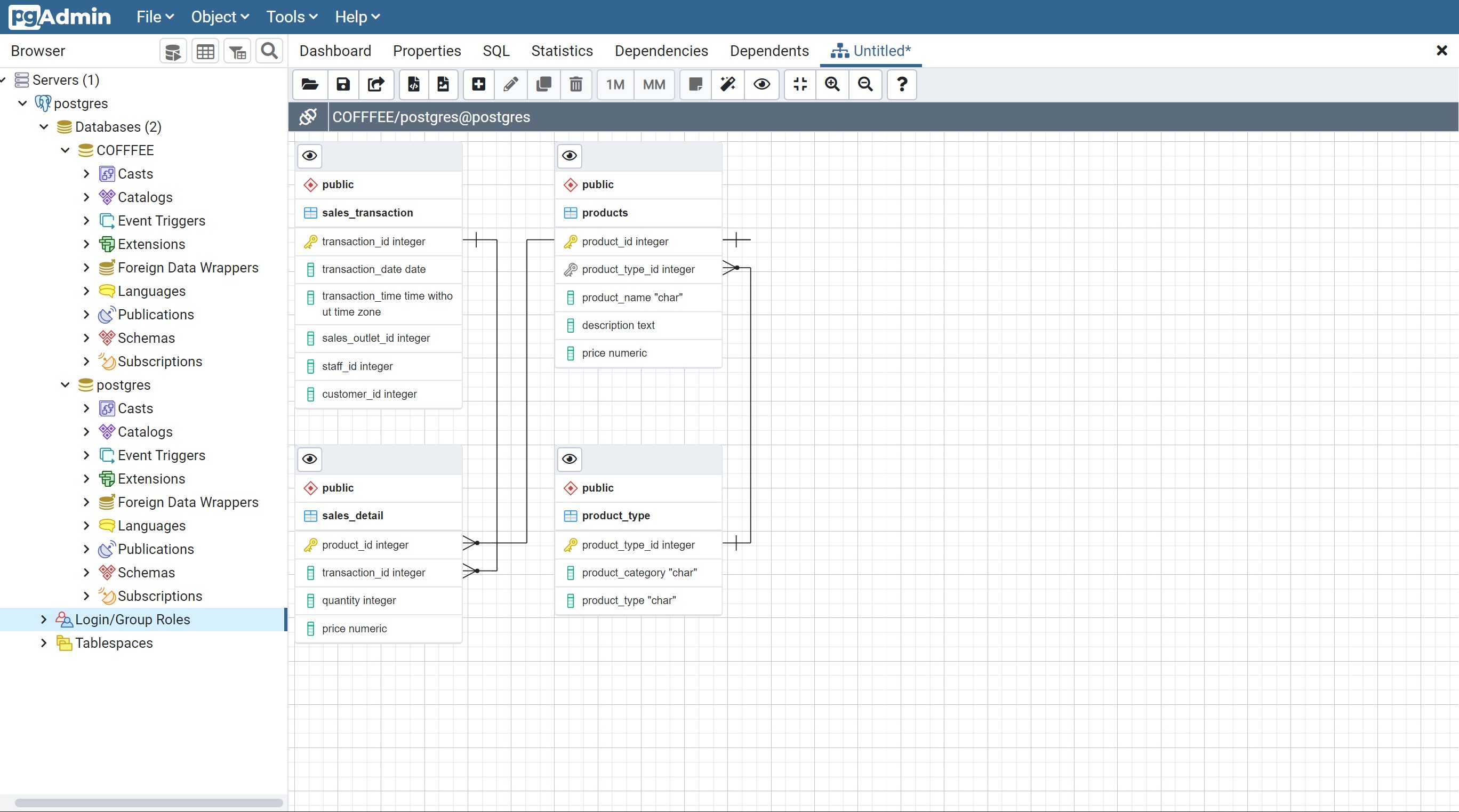Save the ERD project
The image size is (1459, 812).
click(x=343, y=85)
